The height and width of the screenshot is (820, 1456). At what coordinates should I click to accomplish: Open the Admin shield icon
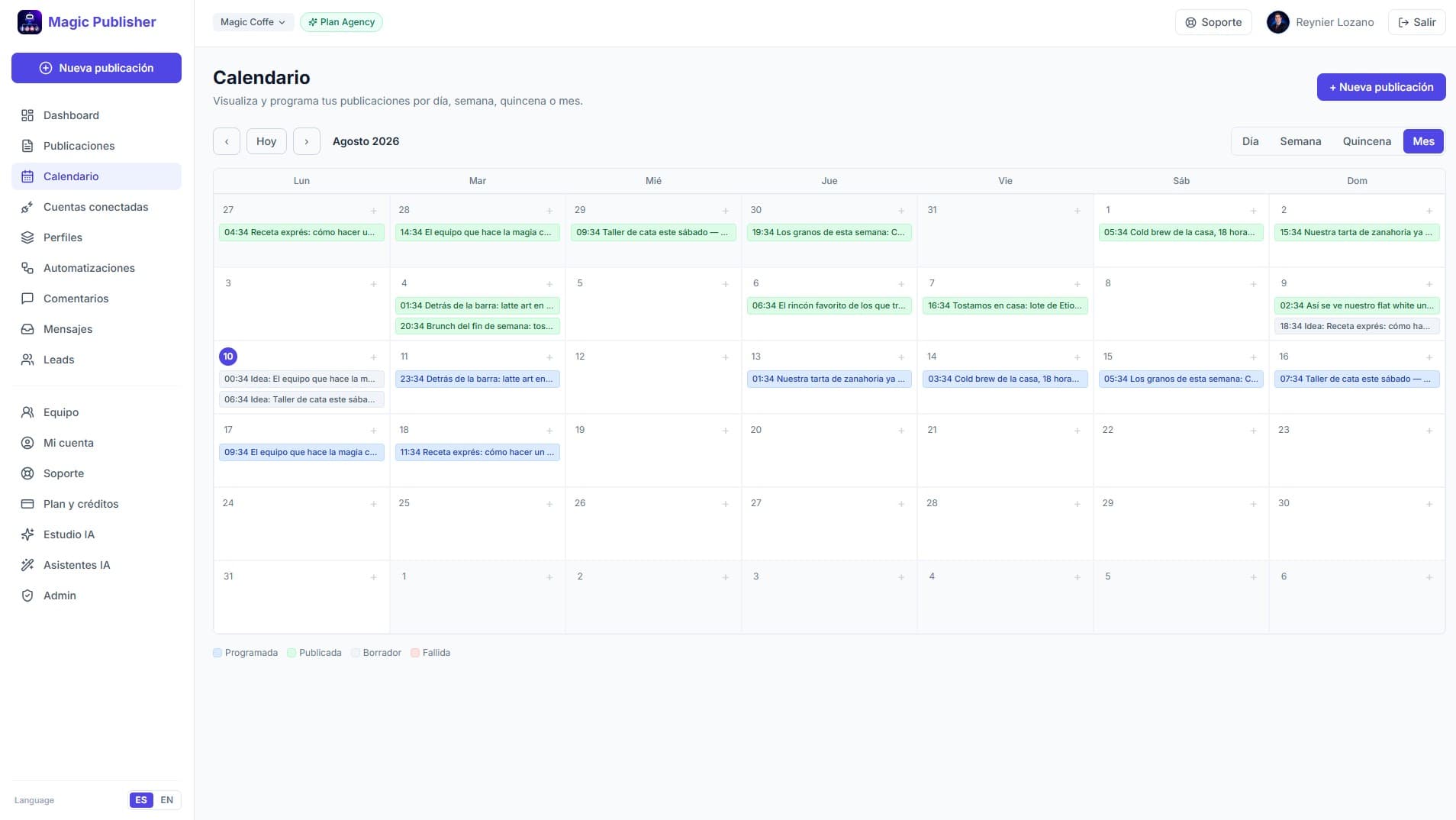[27, 596]
